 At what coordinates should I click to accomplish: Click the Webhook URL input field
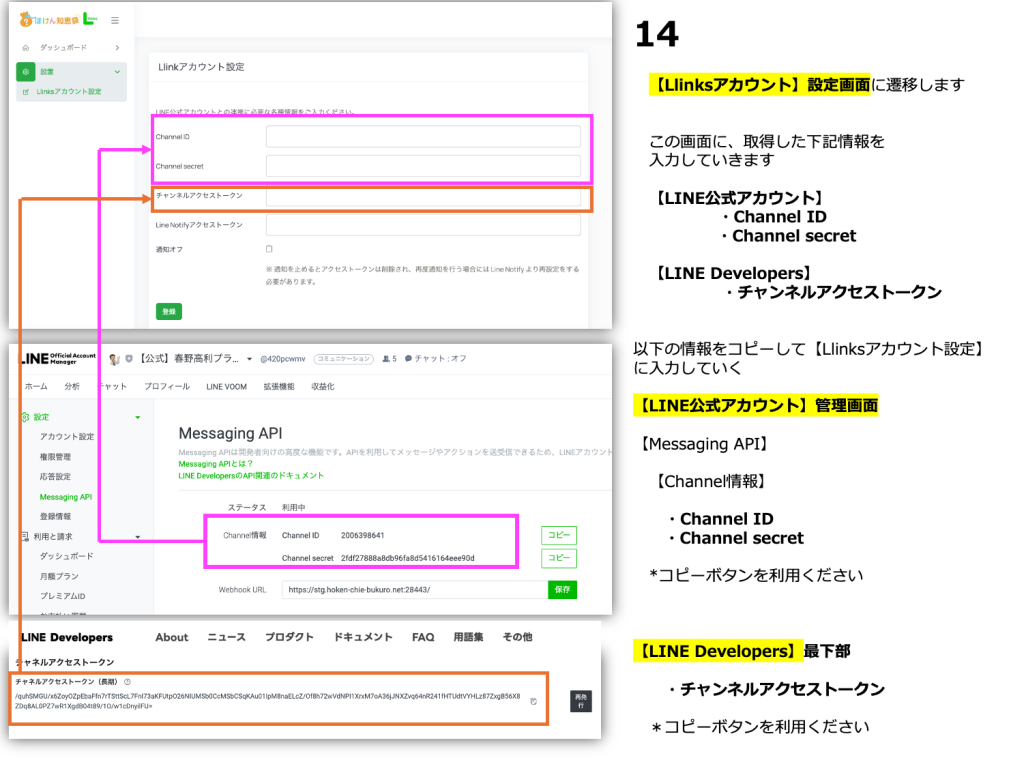[415, 590]
